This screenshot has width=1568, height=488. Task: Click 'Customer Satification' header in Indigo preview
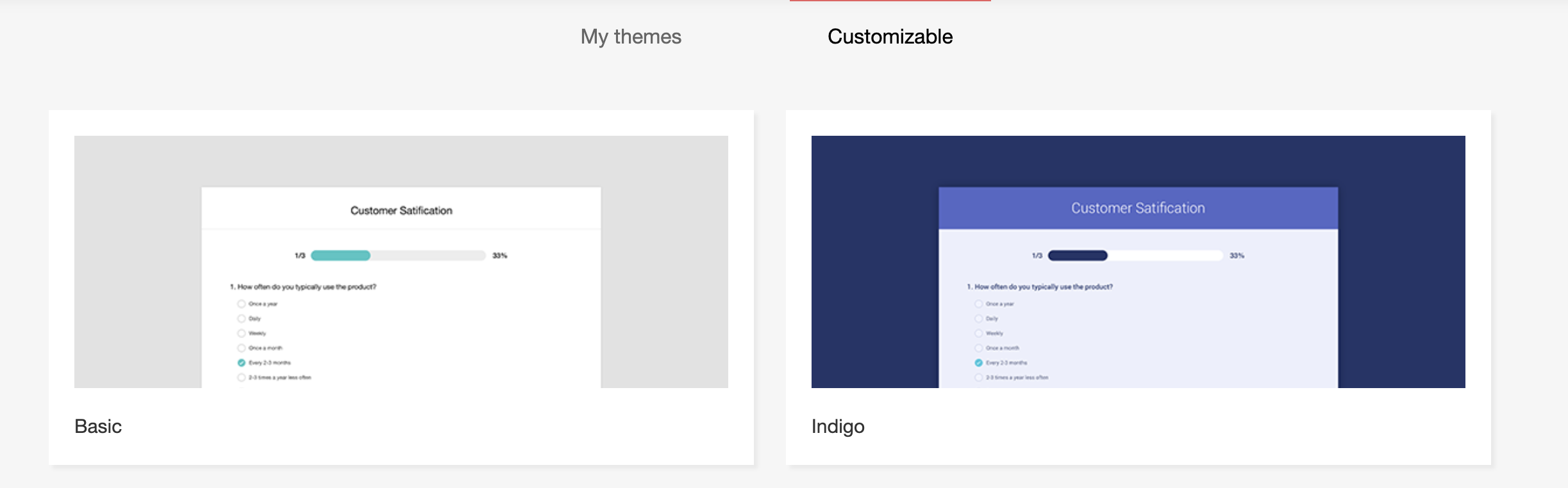pyautogui.click(x=1138, y=208)
